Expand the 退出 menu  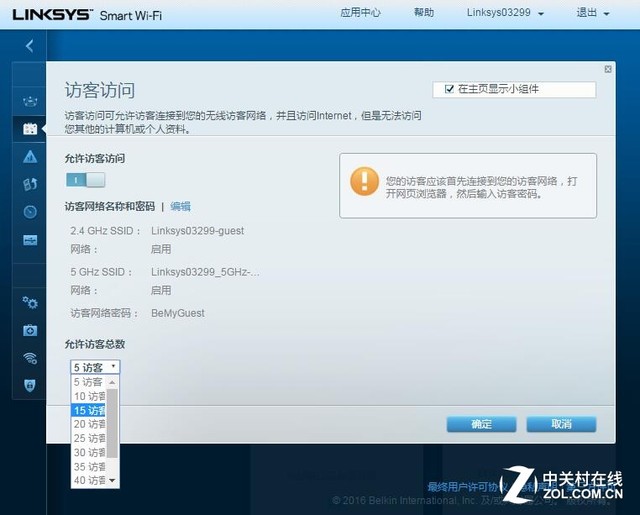point(593,13)
